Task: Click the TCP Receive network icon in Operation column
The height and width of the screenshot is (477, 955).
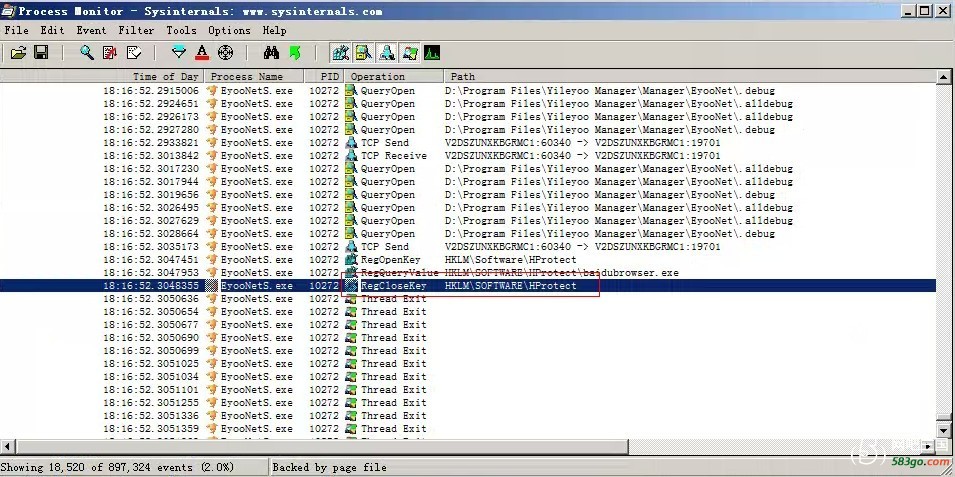Action: [351, 155]
